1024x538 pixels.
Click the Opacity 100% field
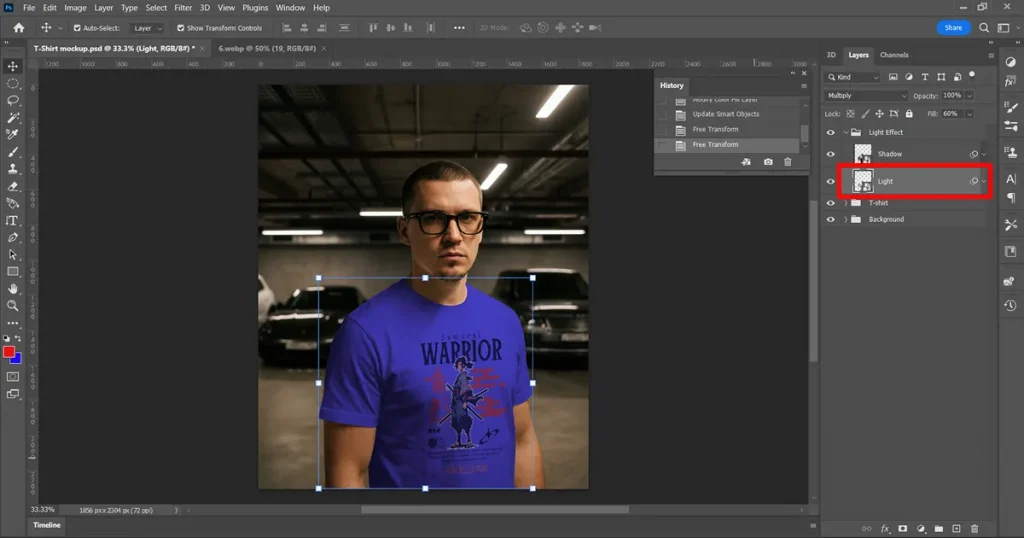[x=952, y=95]
